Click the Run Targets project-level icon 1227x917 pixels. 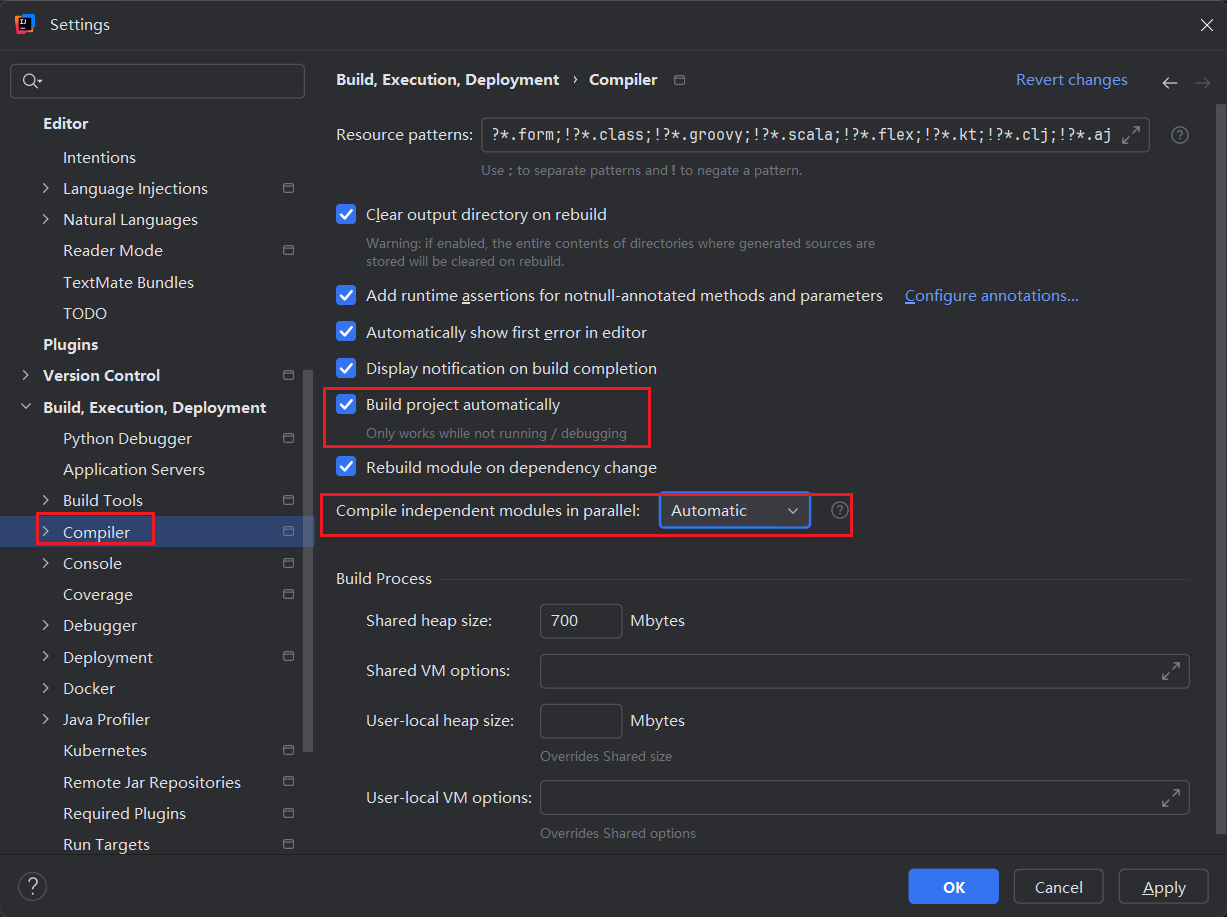288,844
